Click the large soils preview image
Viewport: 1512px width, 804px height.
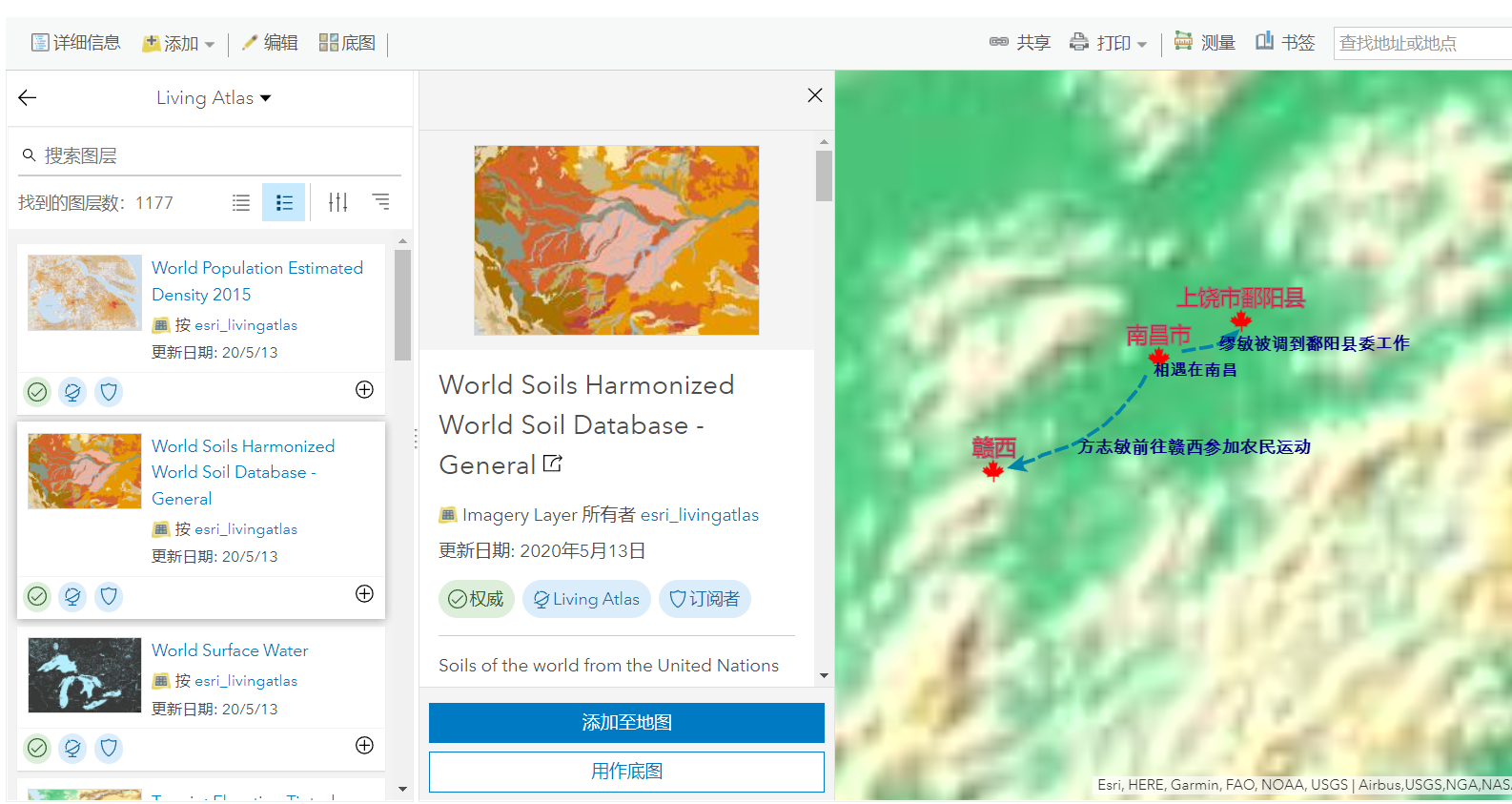click(x=617, y=240)
